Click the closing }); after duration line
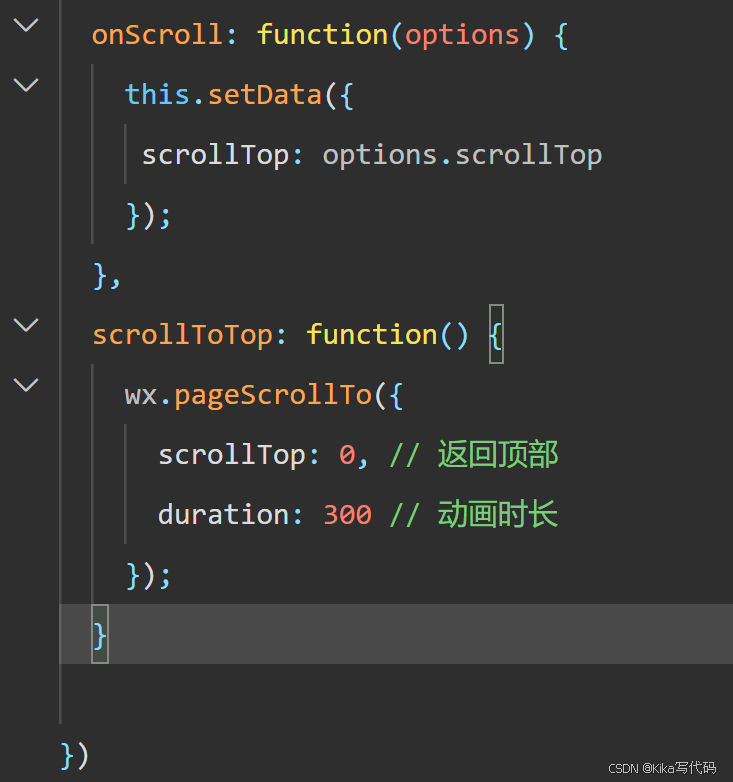The image size is (733, 782). click(149, 575)
